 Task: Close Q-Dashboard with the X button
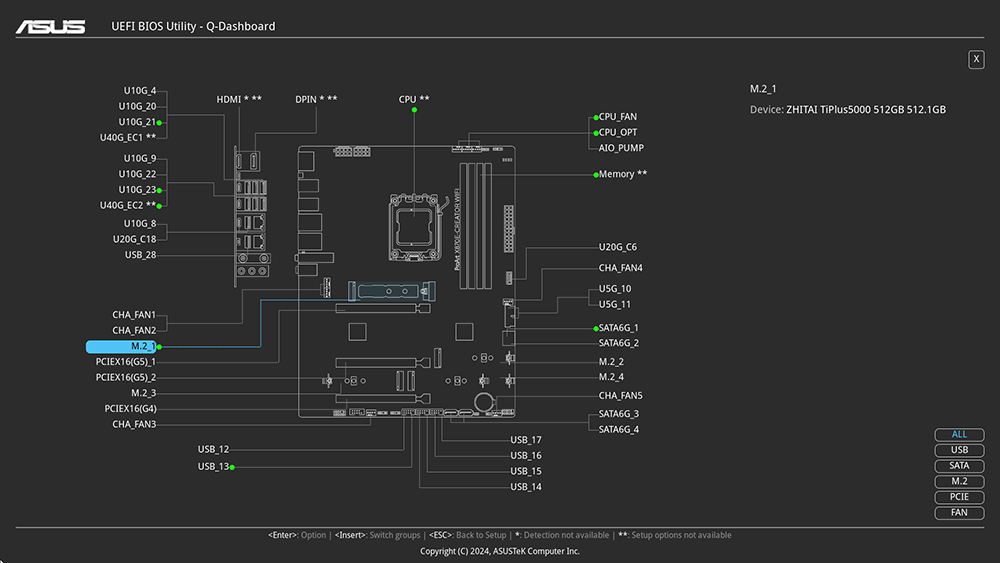pyautogui.click(x=976, y=60)
